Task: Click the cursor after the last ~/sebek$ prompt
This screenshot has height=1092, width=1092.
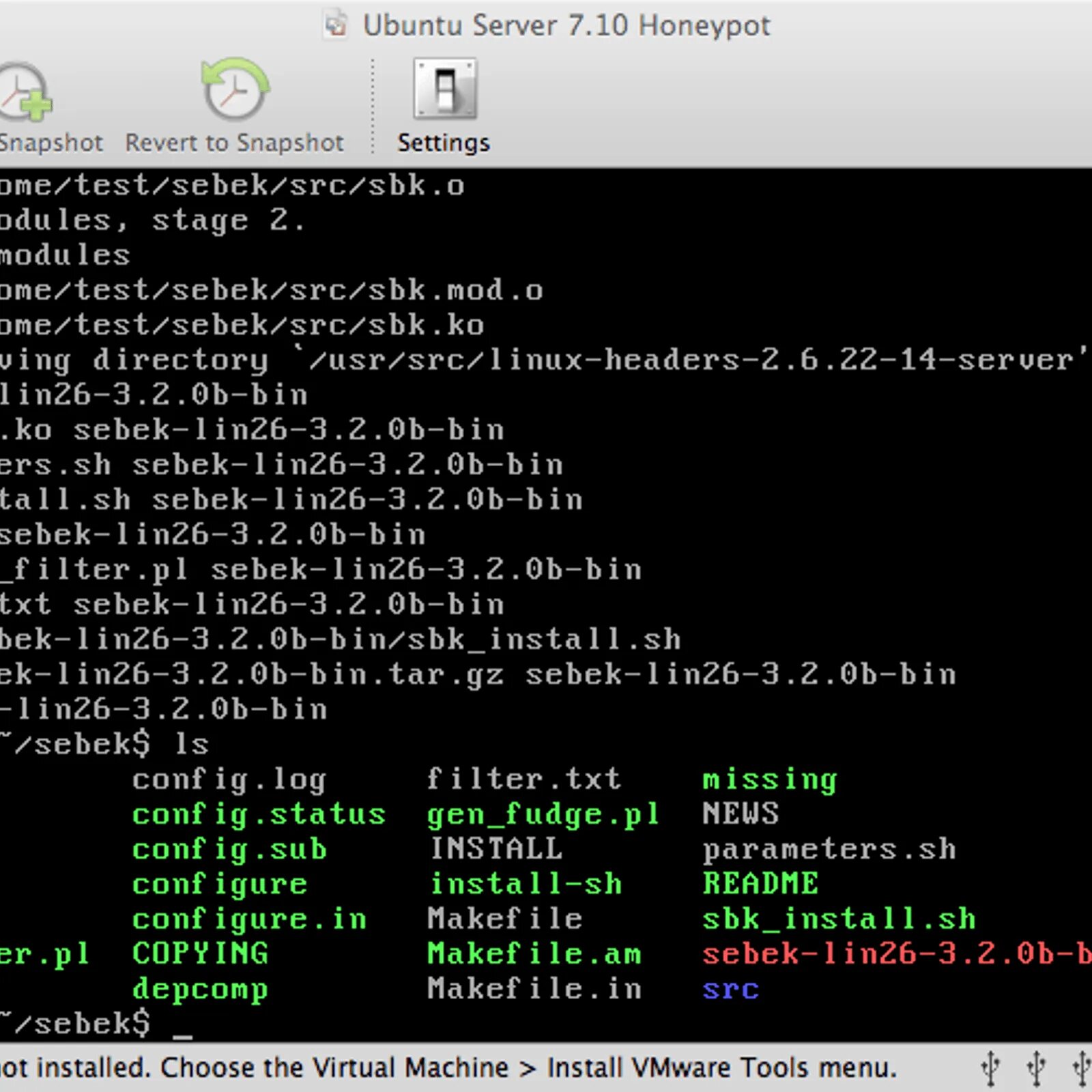Action: [x=183, y=1036]
